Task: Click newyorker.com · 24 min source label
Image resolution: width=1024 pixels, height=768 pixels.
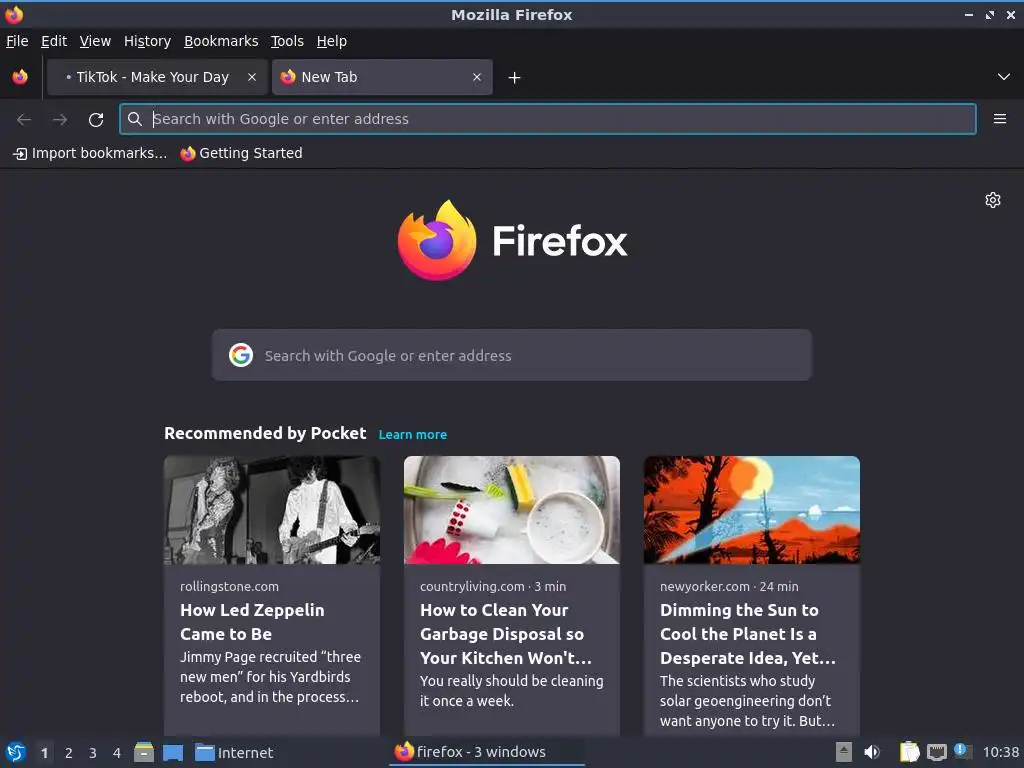Action: pyautogui.click(x=729, y=586)
